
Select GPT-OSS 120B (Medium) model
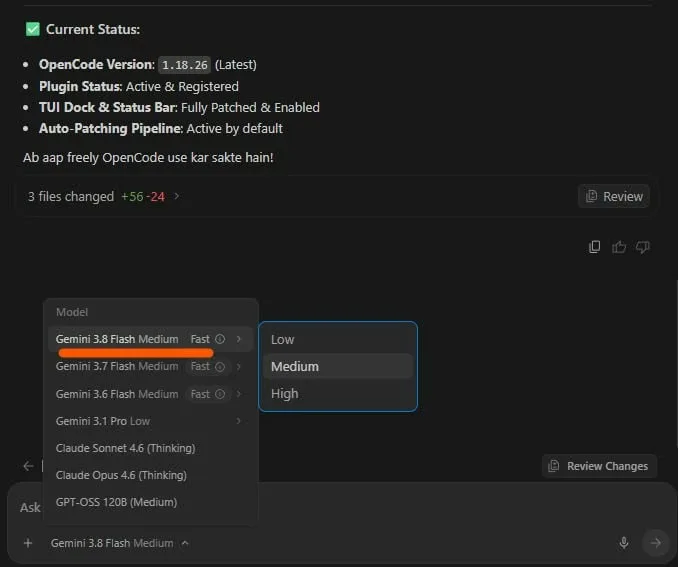coord(150,502)
